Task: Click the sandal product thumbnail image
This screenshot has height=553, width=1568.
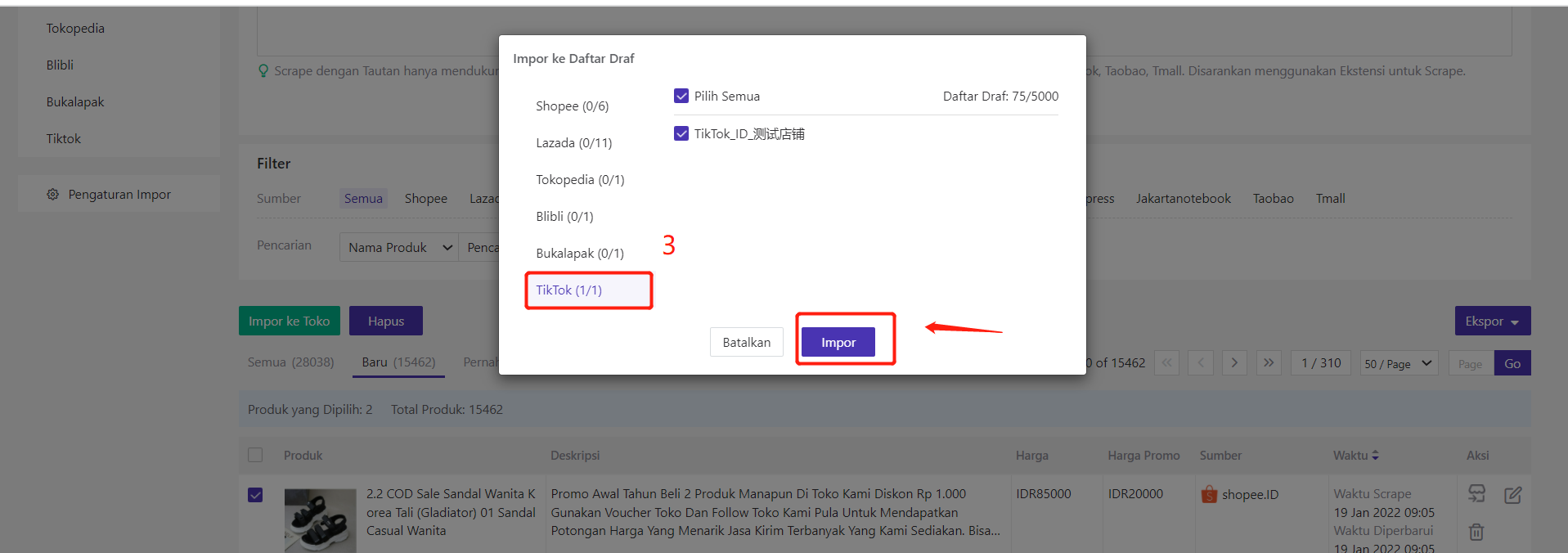Action: 320,521
